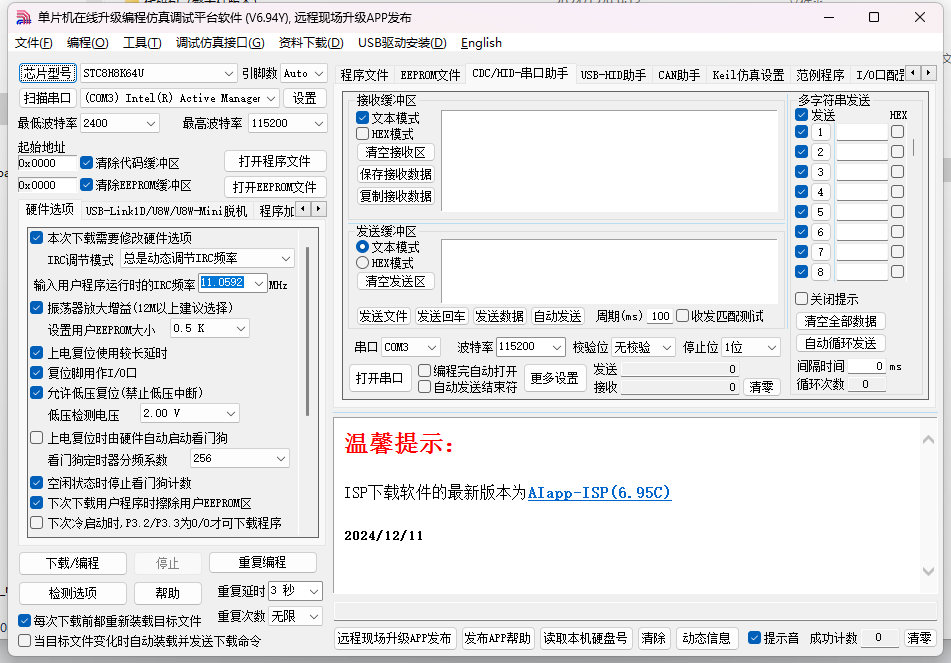Open Keil仿真设置 tab
The height and width of the screenshot is (663, 951).
tap(748, 75)
